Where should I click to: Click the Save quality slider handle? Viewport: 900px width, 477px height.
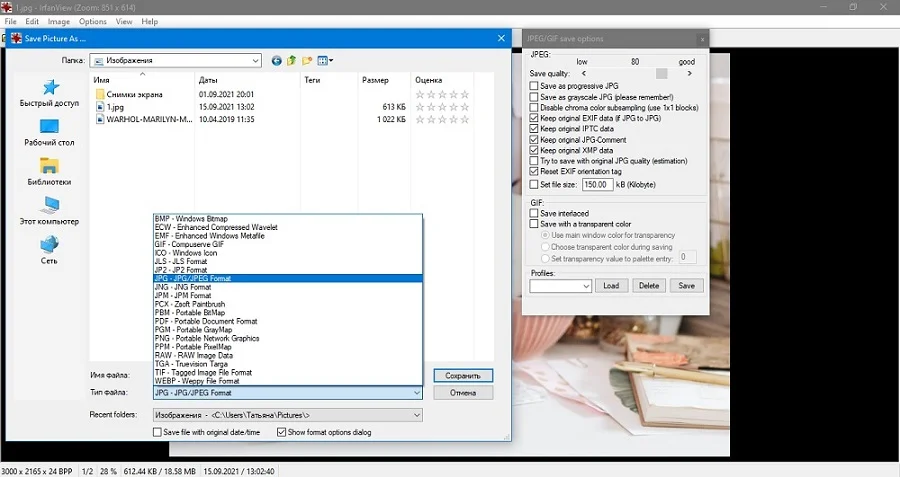point(662,73)
